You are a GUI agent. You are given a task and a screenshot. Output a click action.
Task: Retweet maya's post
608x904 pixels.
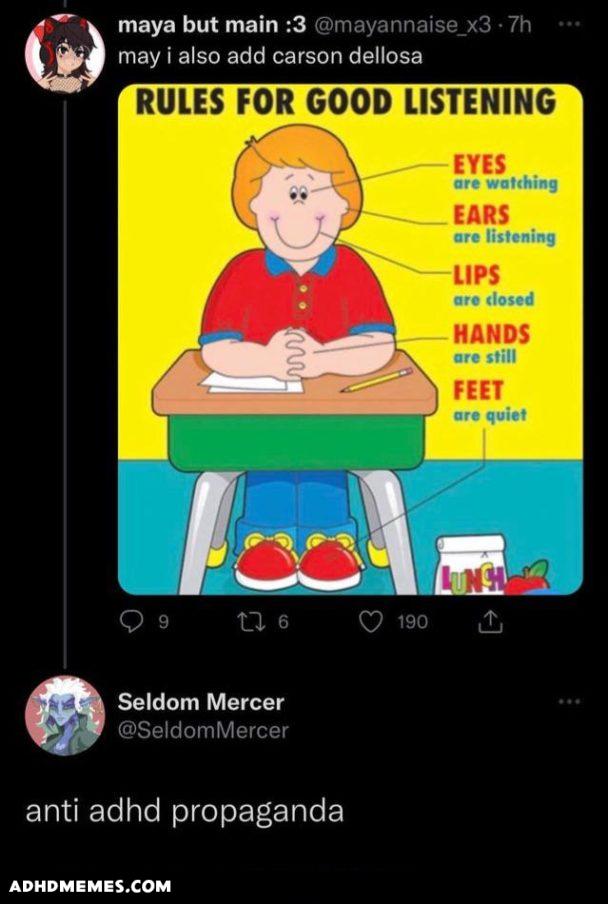click(x=253, y=622)
